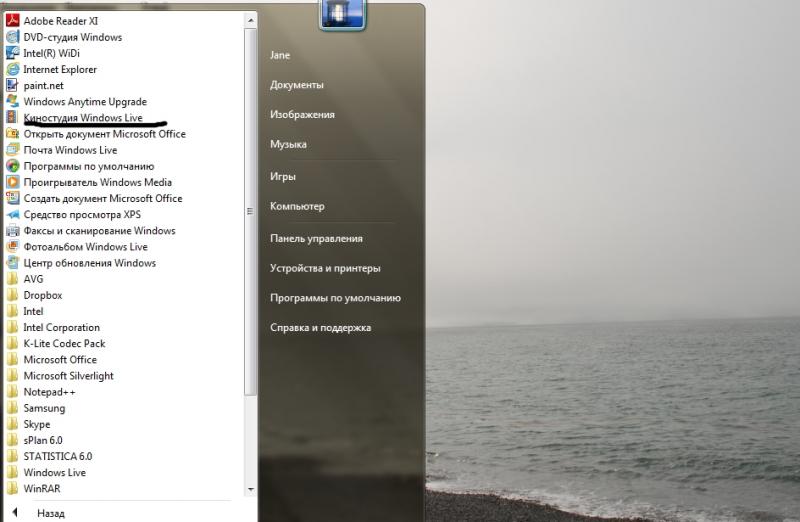Open Программы по умолчанию icon in program list
The image size is (800, 522).
pyautogui.click(x=12, y=166)
